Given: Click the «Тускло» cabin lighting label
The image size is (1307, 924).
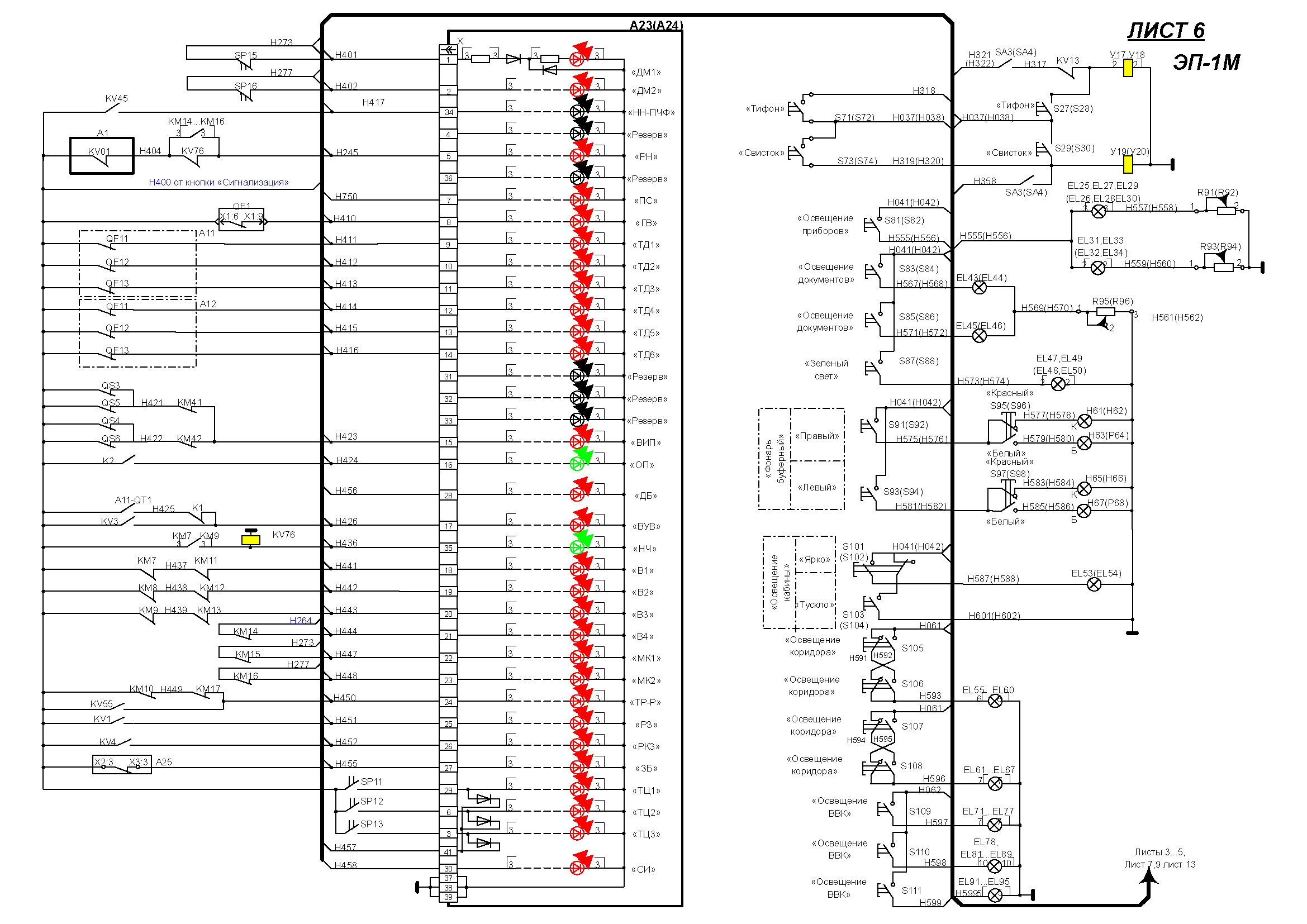Looking at the screenshot, I should coord(816,604).
